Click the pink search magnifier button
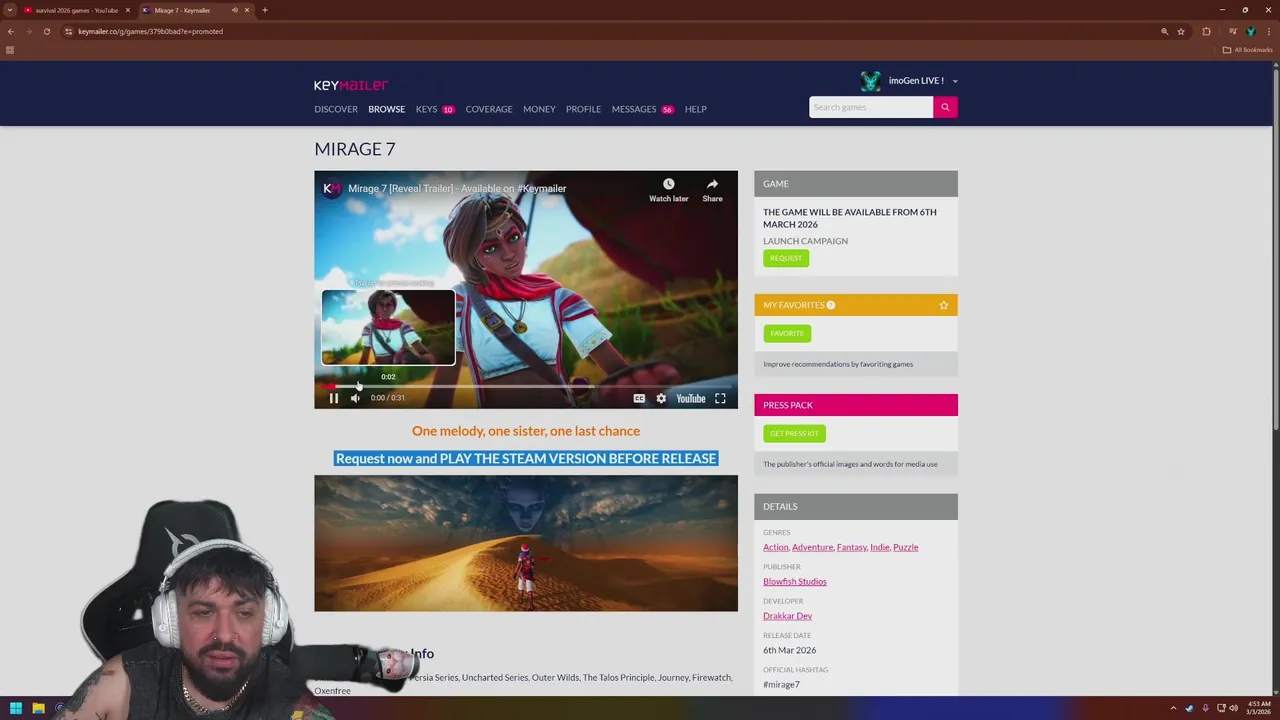Image resolution: width=1280 pixels, height=720 pixels. coord(945,107)
